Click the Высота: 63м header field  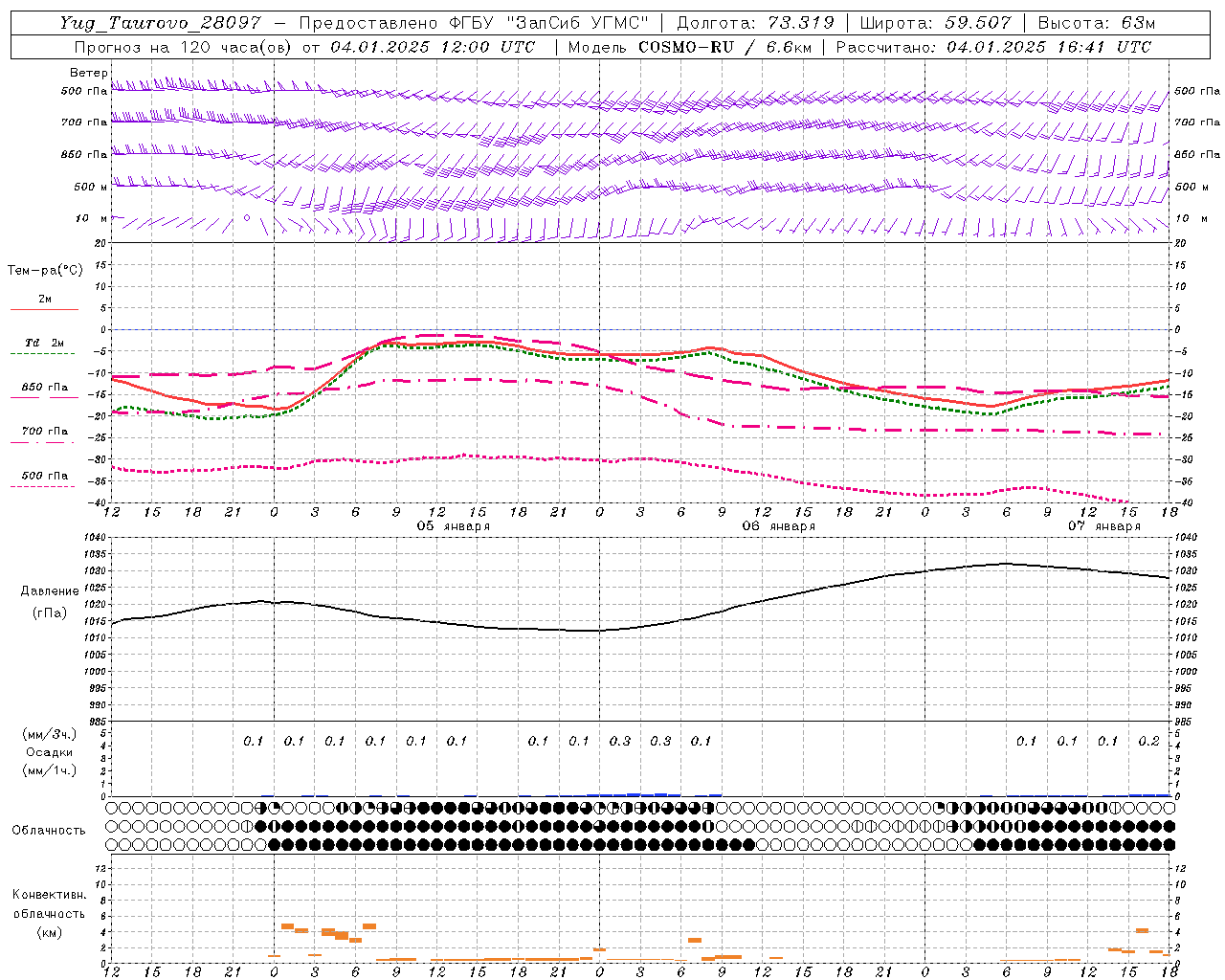(x=1095, y=23)
